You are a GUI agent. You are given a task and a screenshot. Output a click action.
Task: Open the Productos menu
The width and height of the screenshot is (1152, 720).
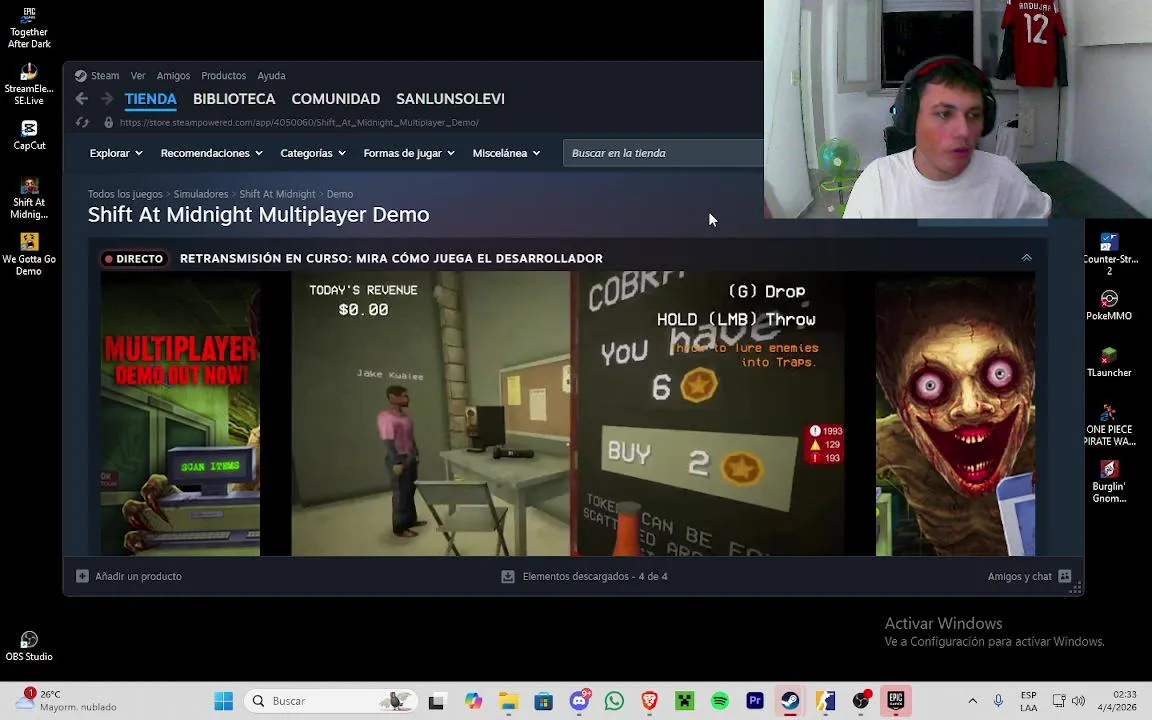[223, 76]
